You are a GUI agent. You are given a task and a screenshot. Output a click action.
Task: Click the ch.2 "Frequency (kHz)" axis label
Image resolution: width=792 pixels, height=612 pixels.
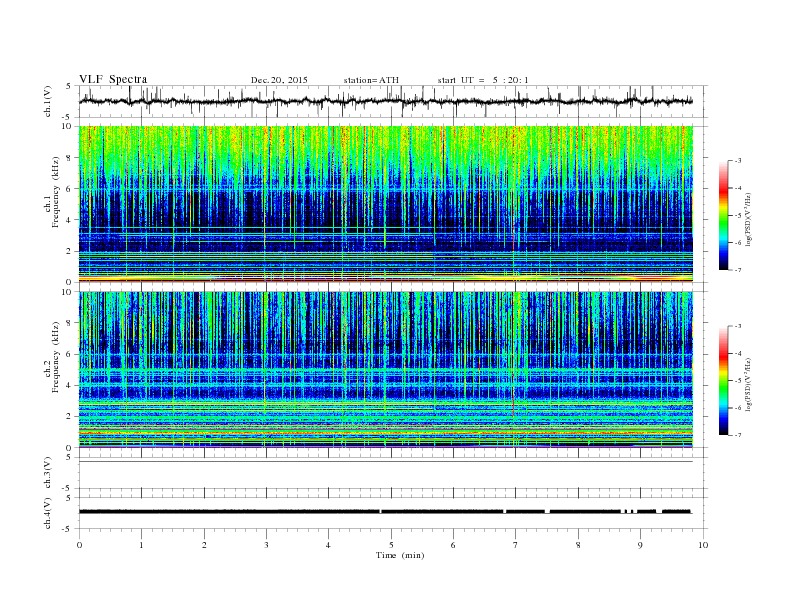55,356
